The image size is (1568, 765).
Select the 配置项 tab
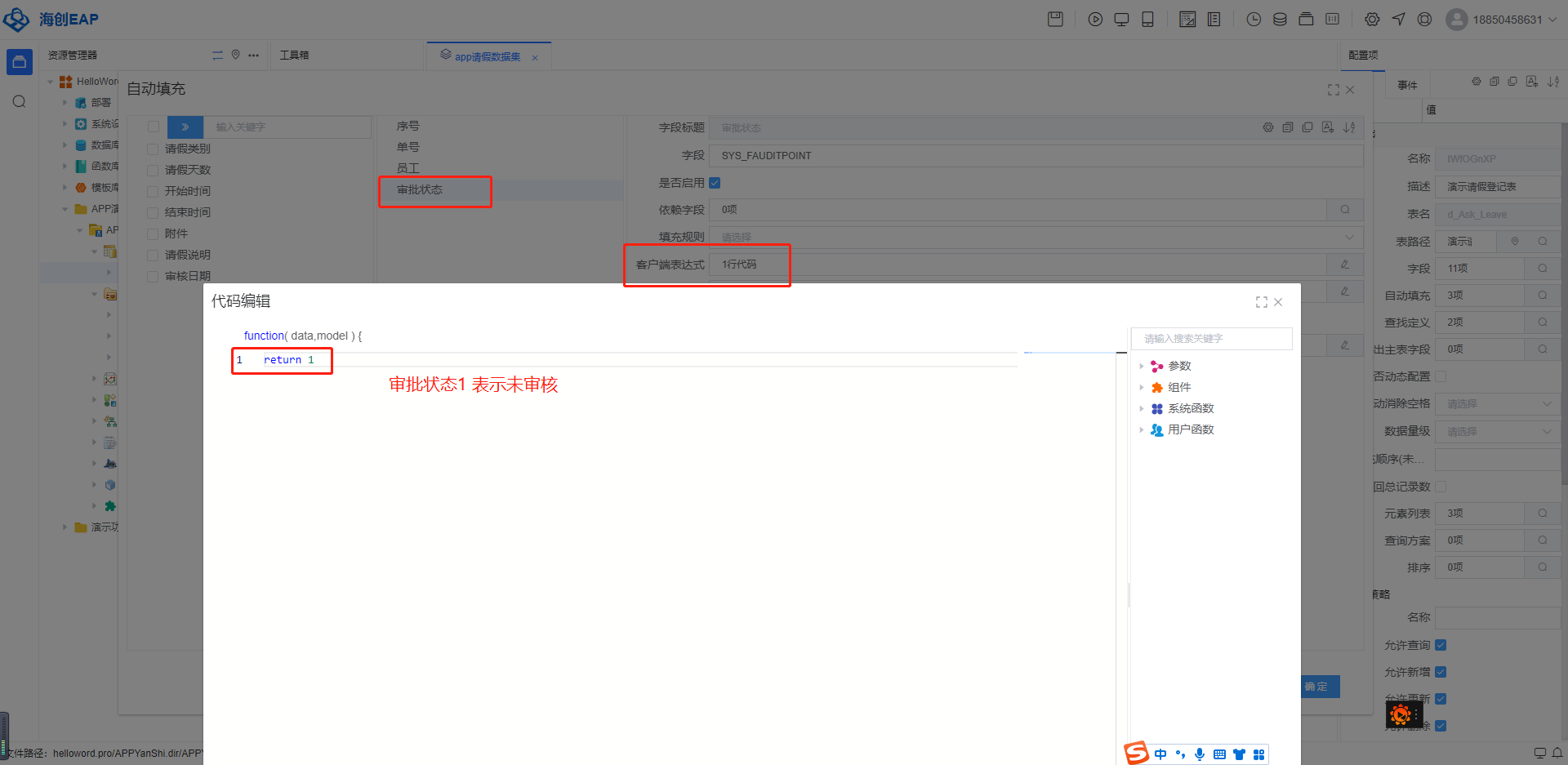[x=1363, y=56]
